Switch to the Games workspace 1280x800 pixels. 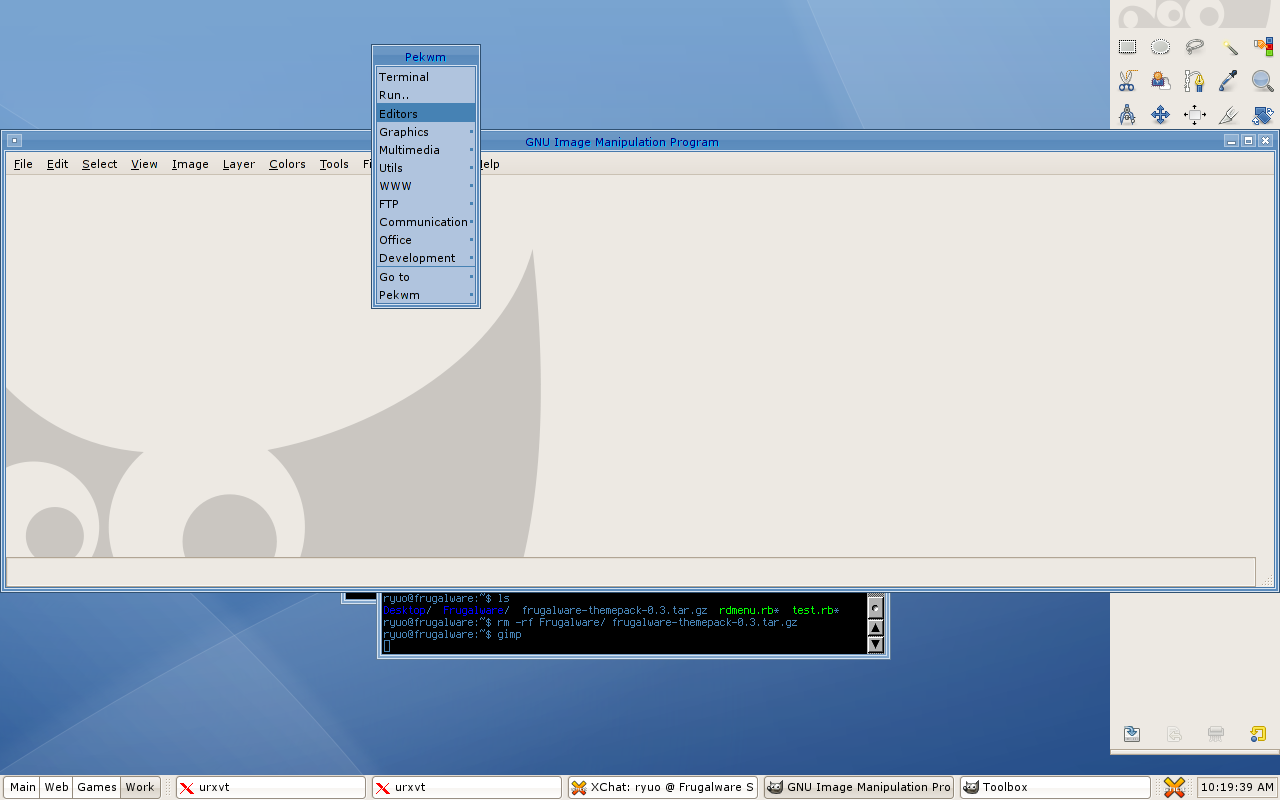[97, 787]
